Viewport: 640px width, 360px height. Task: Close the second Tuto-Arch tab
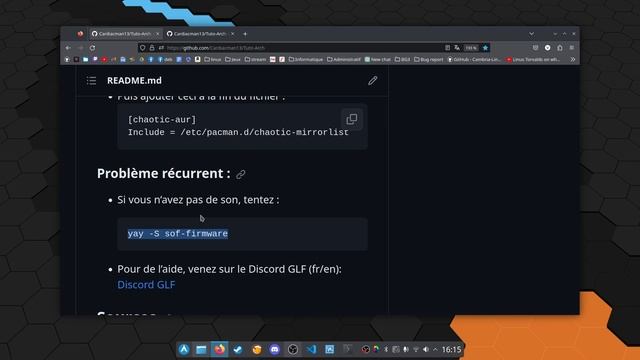(233, 34)
